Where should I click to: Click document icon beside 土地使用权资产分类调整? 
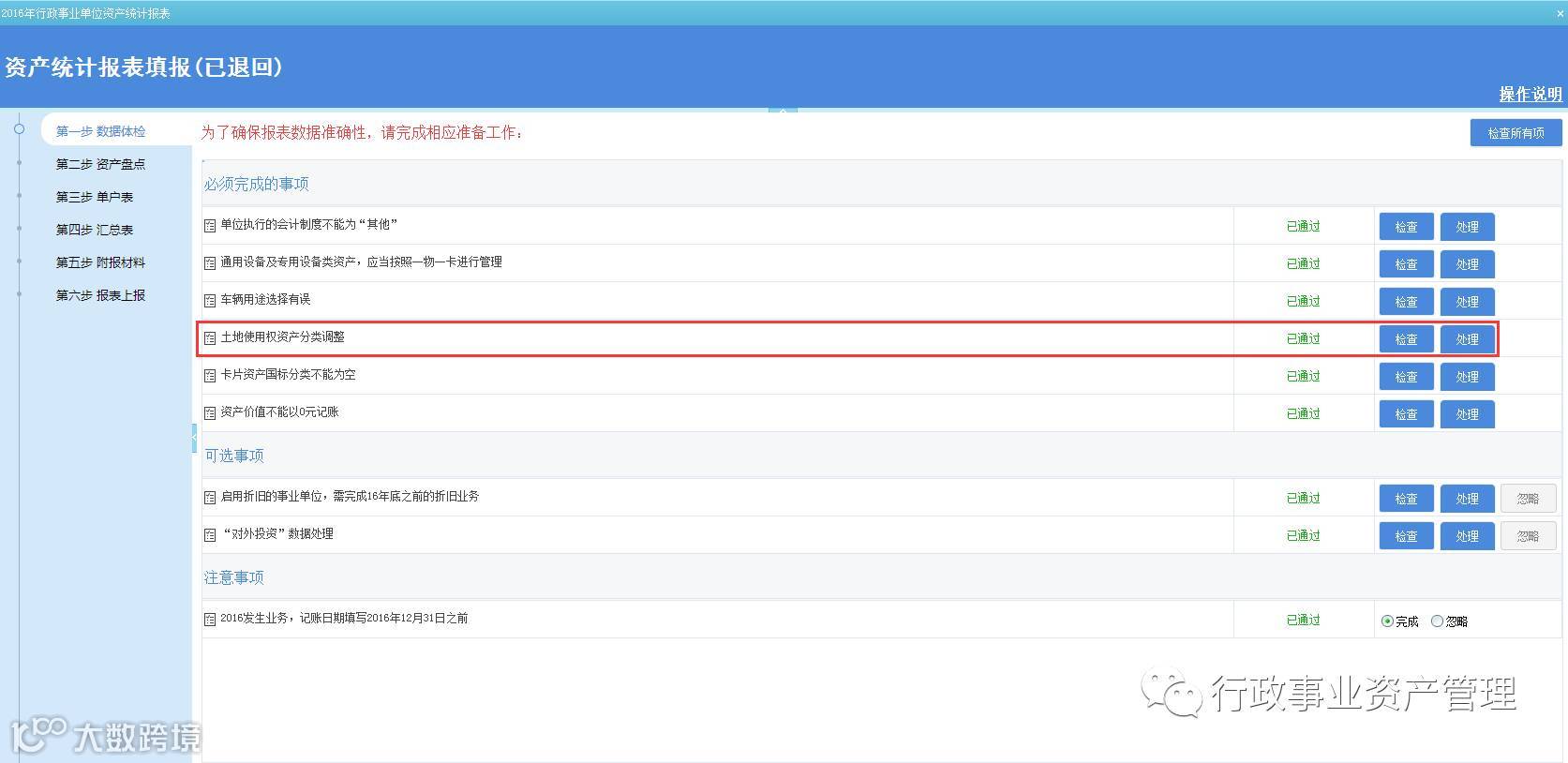point(210,338)
